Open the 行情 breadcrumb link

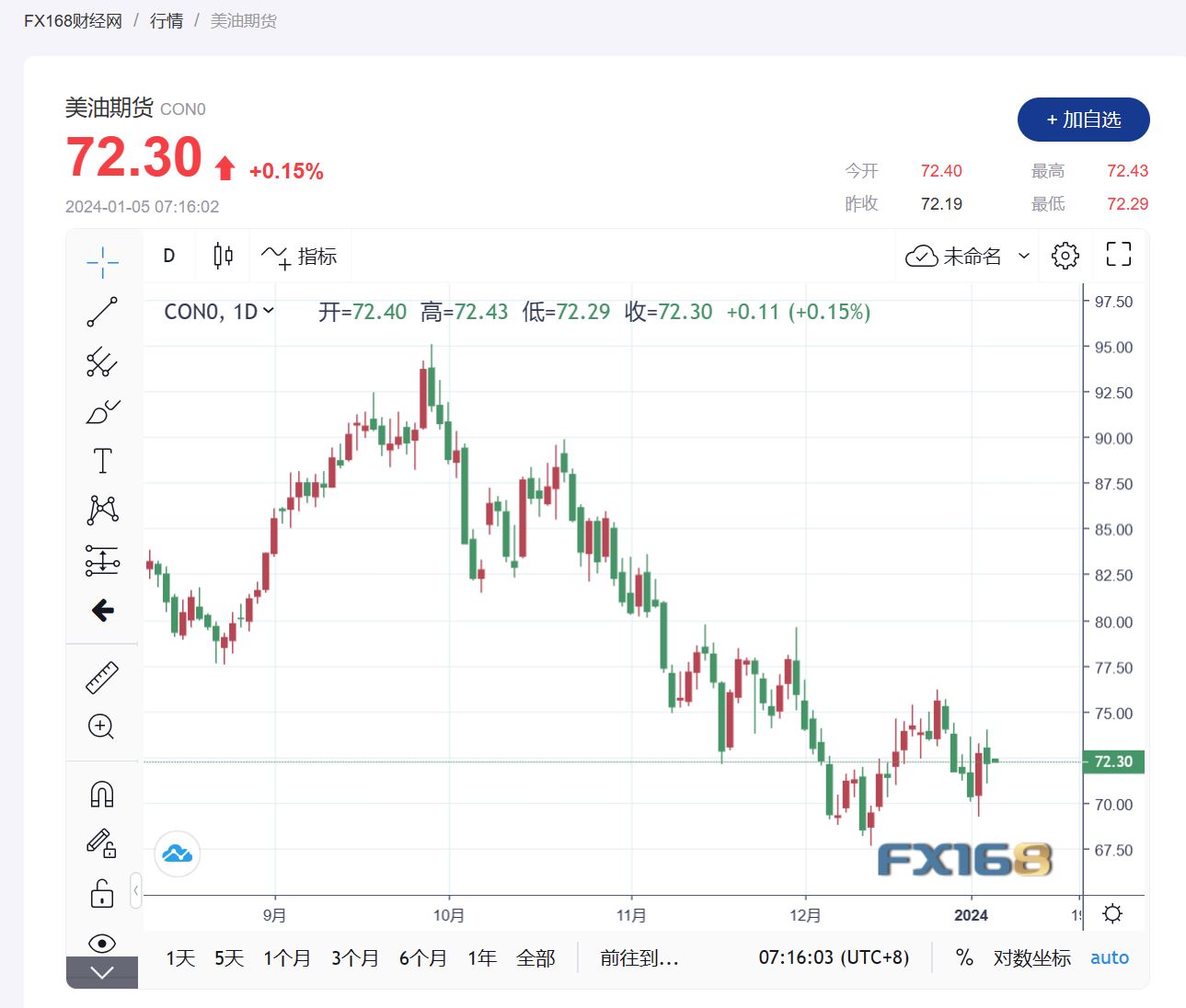[x=167, y=20]
